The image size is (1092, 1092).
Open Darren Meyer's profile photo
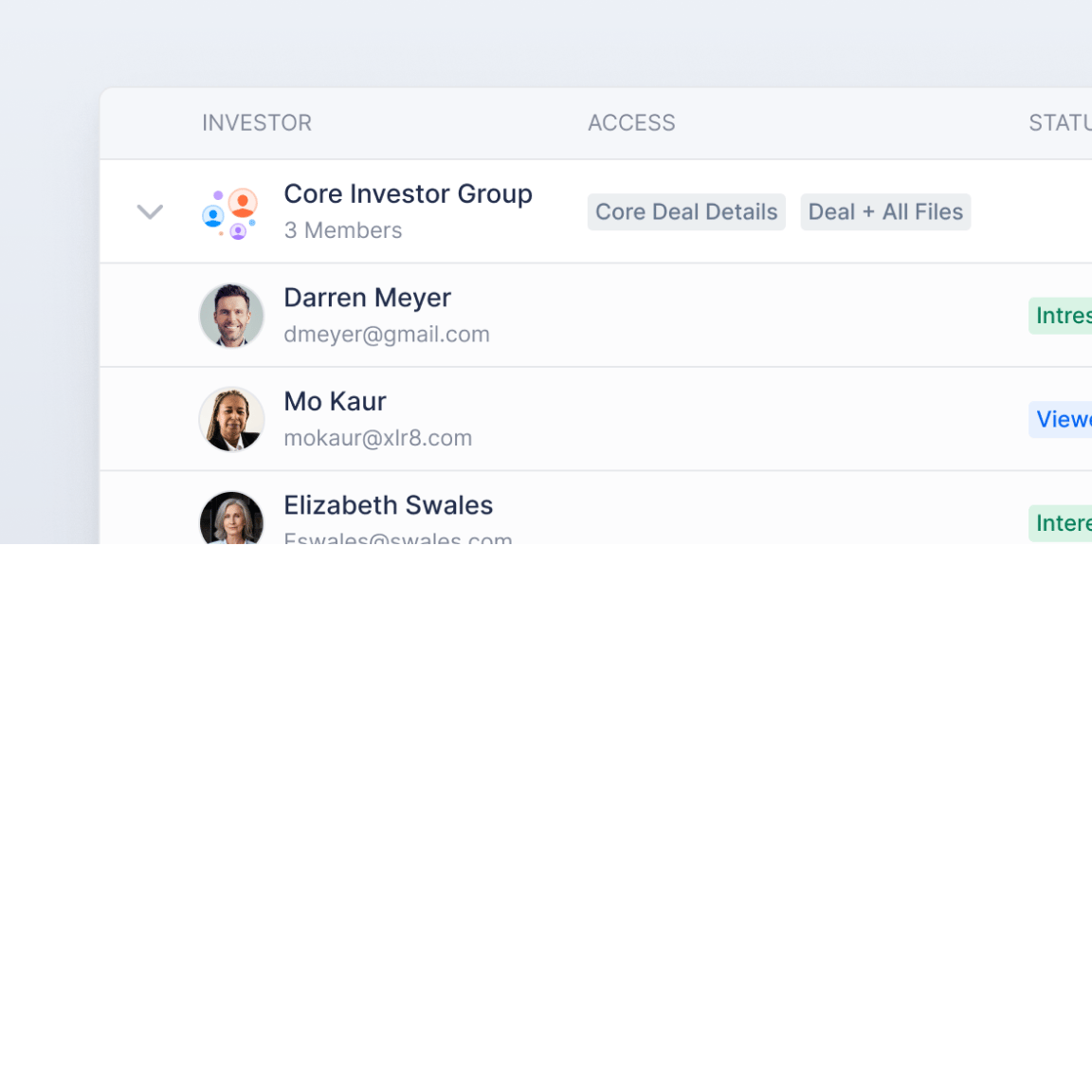231,316
